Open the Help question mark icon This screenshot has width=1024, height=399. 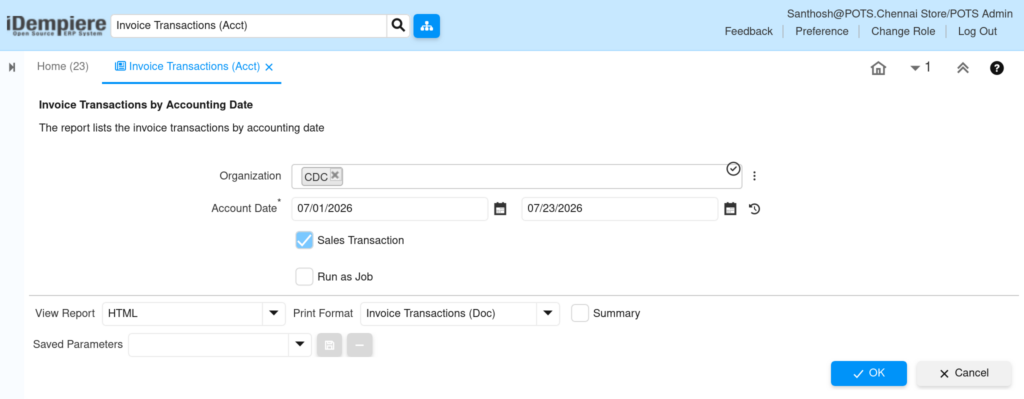point(997,68)
